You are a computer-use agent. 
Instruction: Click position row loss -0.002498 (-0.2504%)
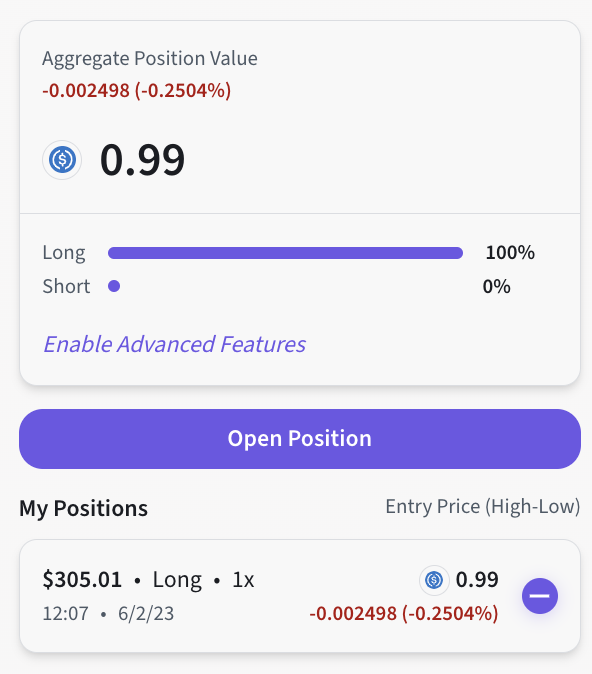tap(404, 613)
